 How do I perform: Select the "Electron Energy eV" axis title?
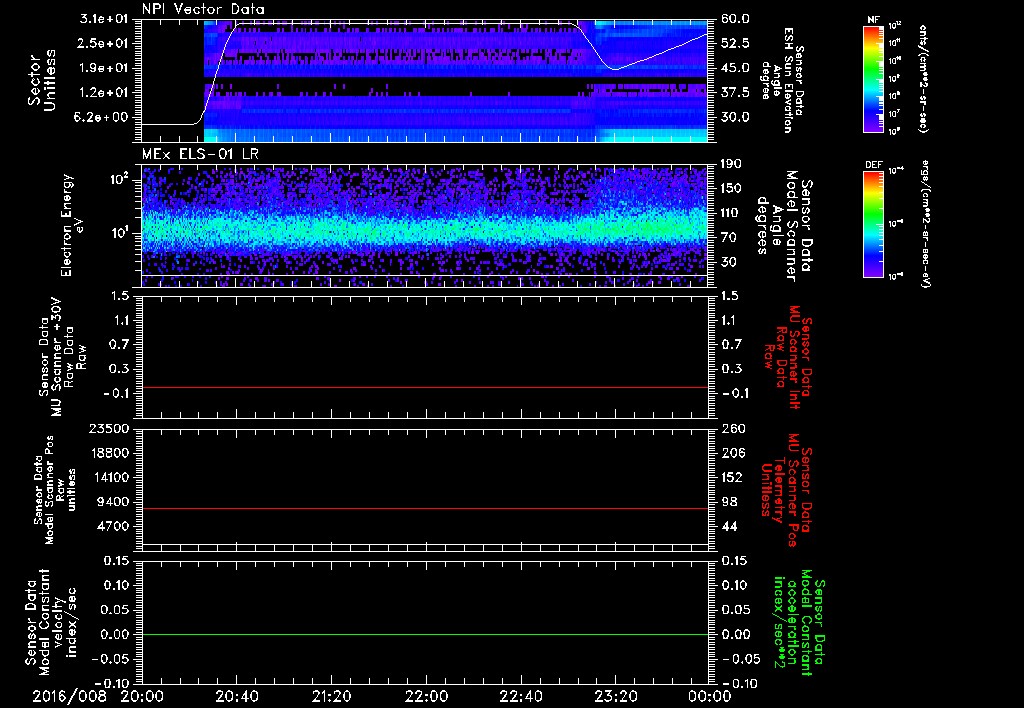coord(72,225)
